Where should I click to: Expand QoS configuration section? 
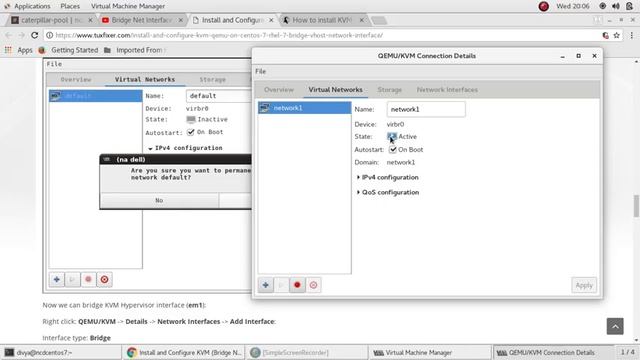tap(388, 192)
